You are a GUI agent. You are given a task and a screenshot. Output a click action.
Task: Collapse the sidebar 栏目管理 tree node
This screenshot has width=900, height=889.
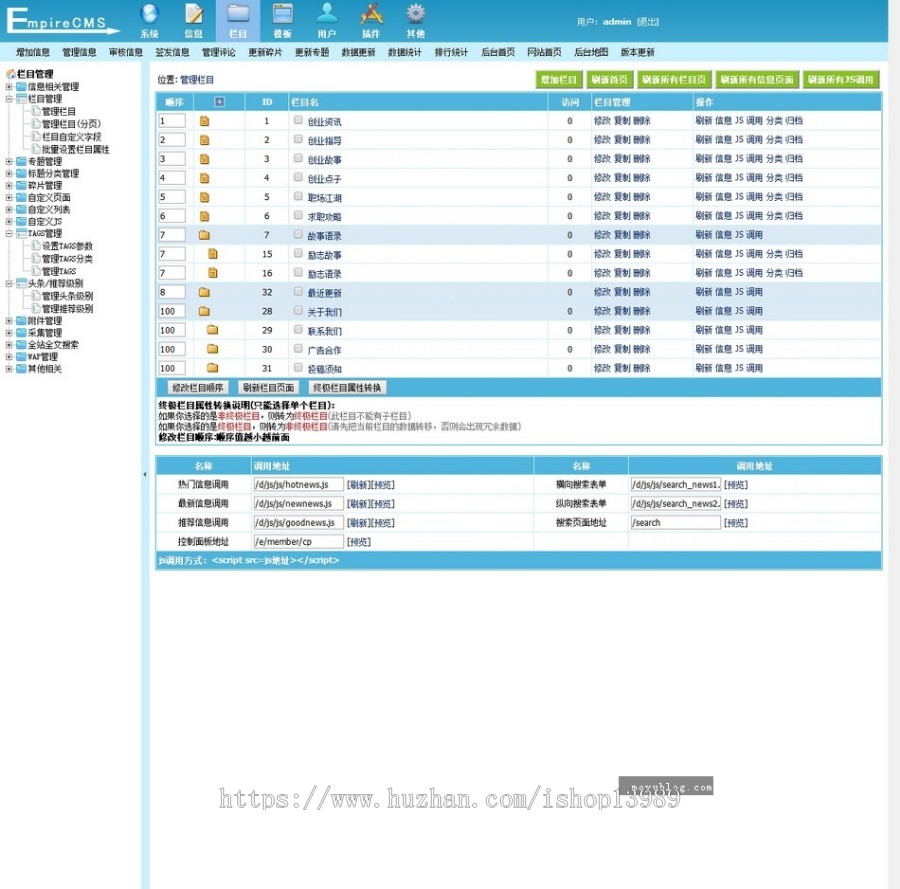[x=9, y=99]
